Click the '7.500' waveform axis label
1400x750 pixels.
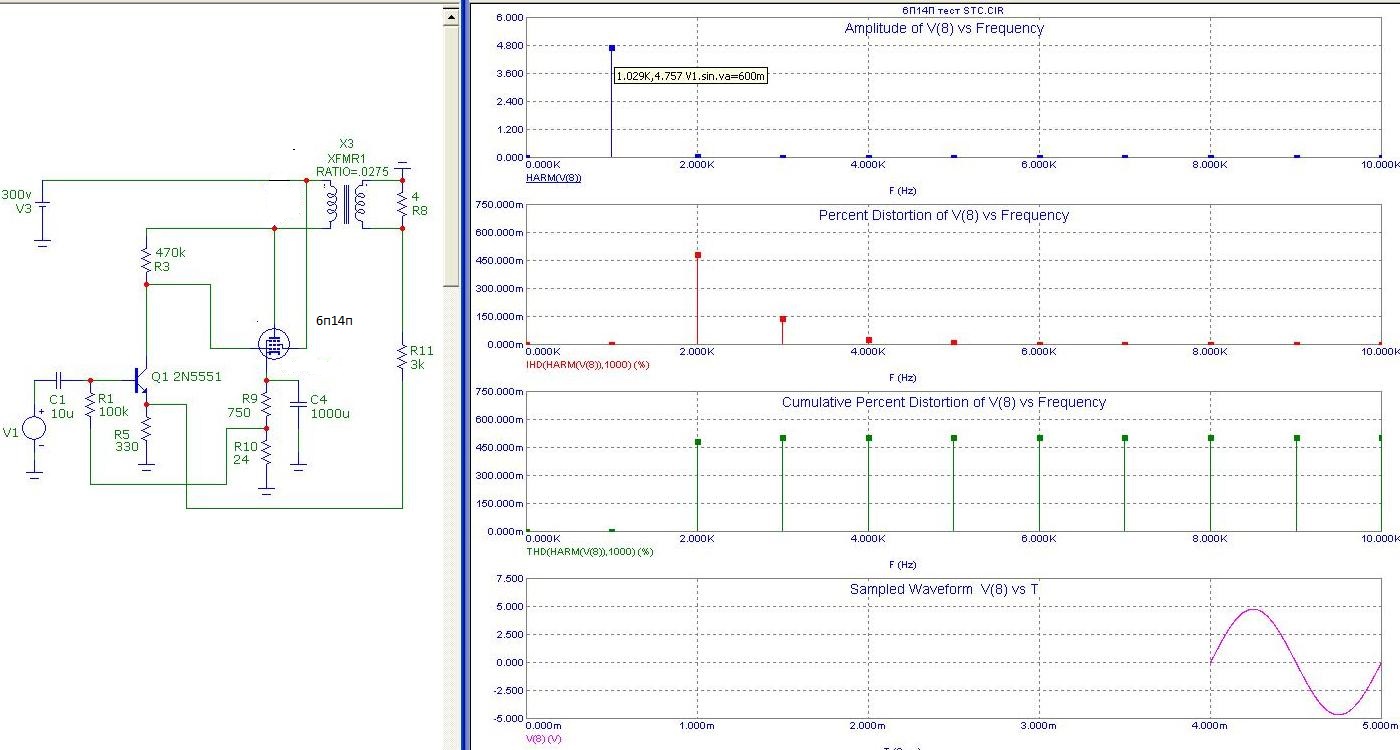click(509, 578)
